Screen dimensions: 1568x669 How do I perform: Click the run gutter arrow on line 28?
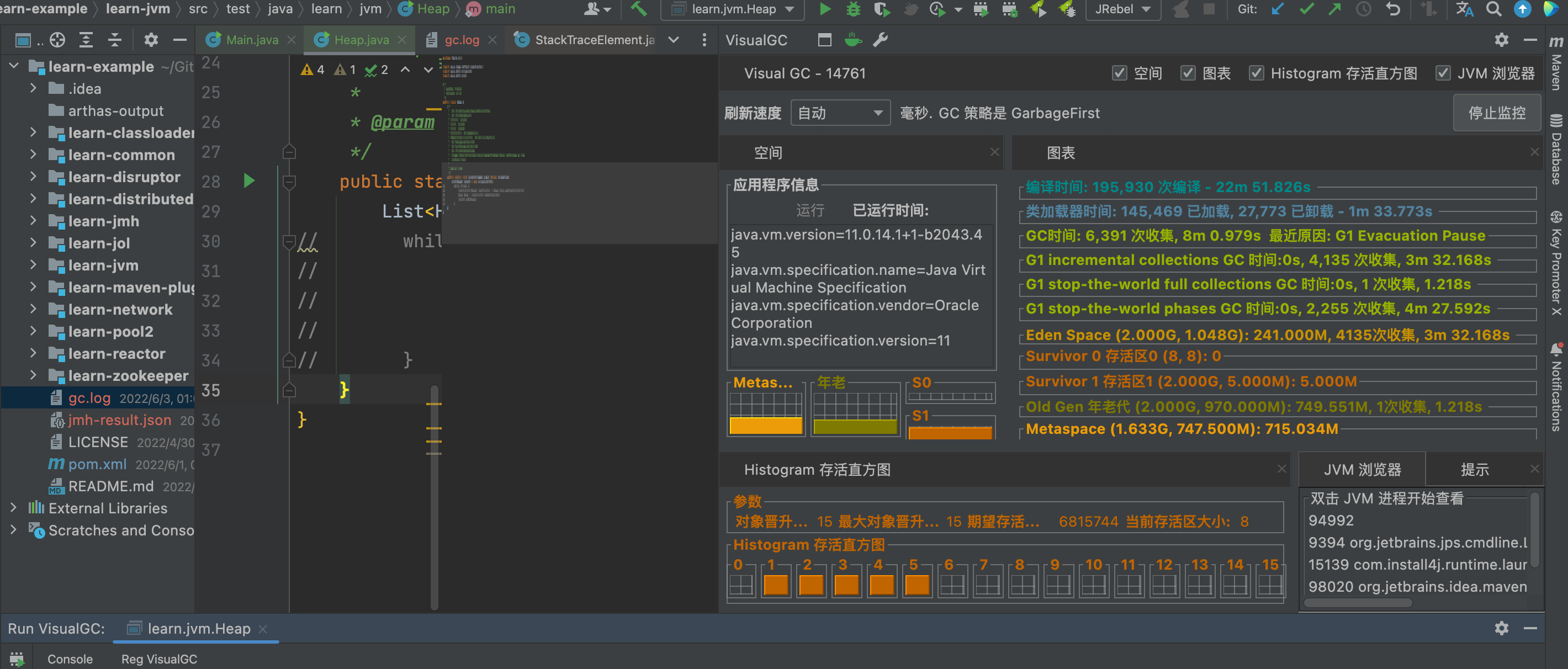[x=249, y=181]
